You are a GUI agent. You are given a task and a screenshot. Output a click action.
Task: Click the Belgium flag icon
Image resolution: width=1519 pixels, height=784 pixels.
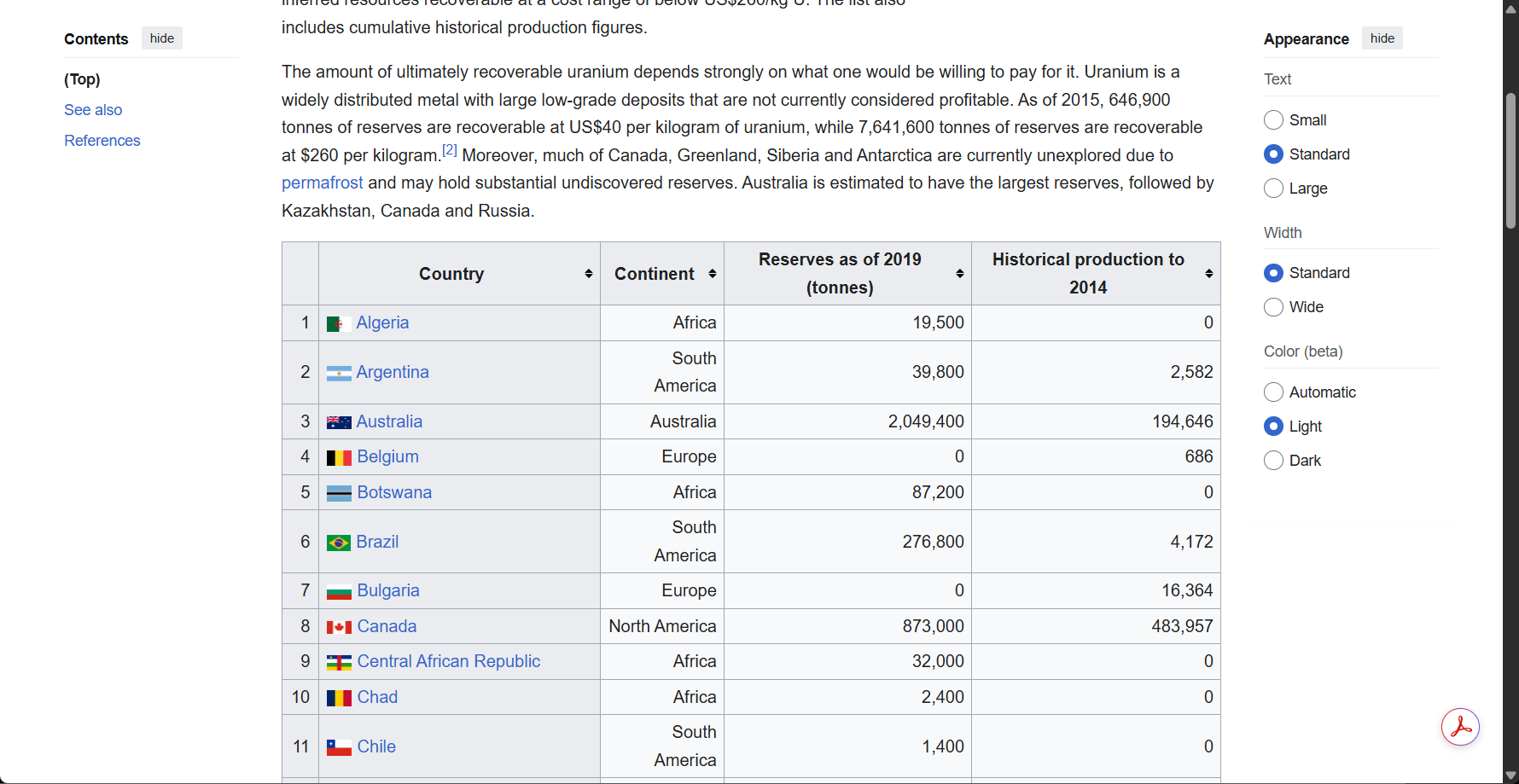point(339,458)
